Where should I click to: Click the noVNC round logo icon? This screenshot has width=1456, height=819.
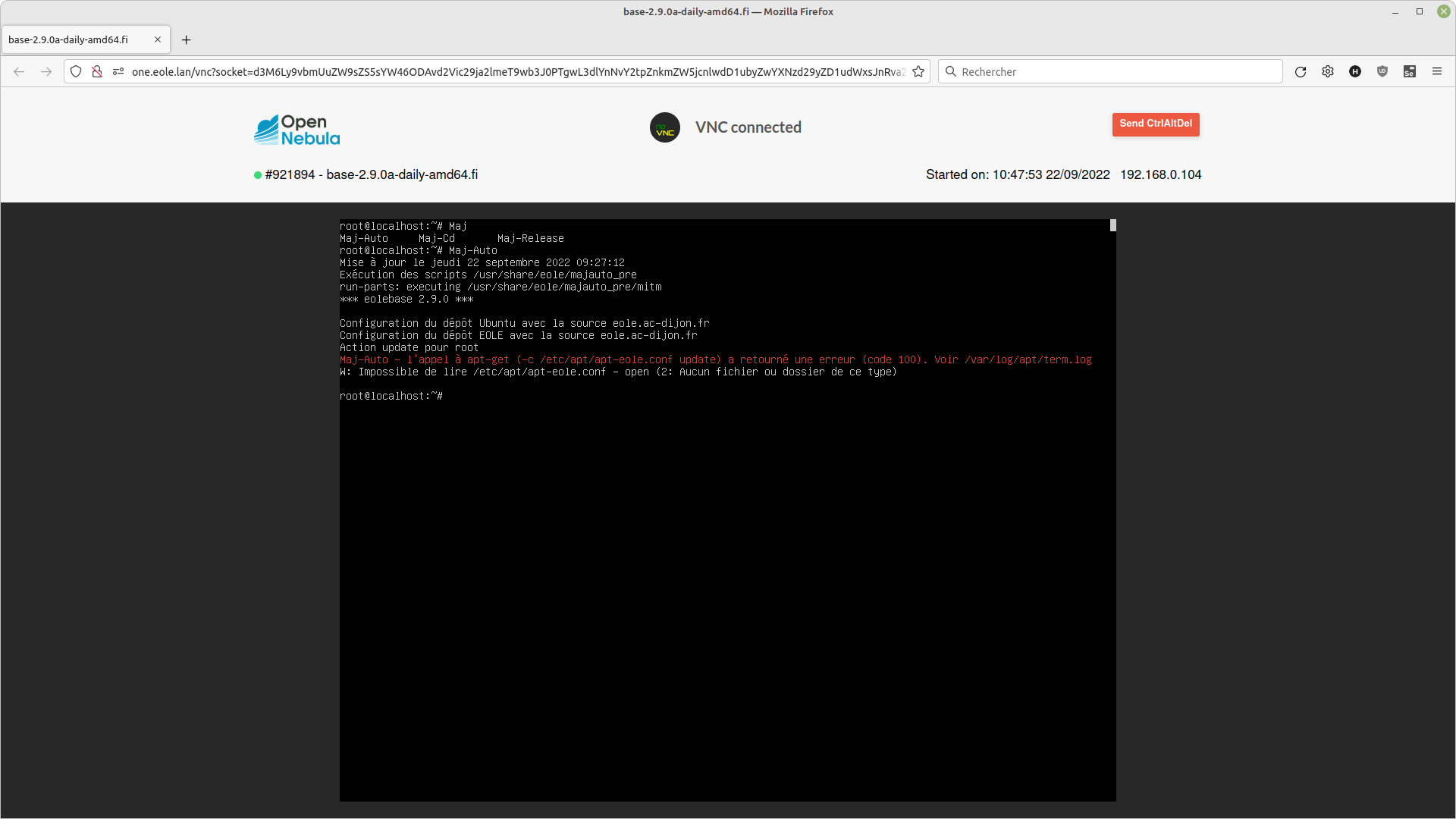coord(664,128)
